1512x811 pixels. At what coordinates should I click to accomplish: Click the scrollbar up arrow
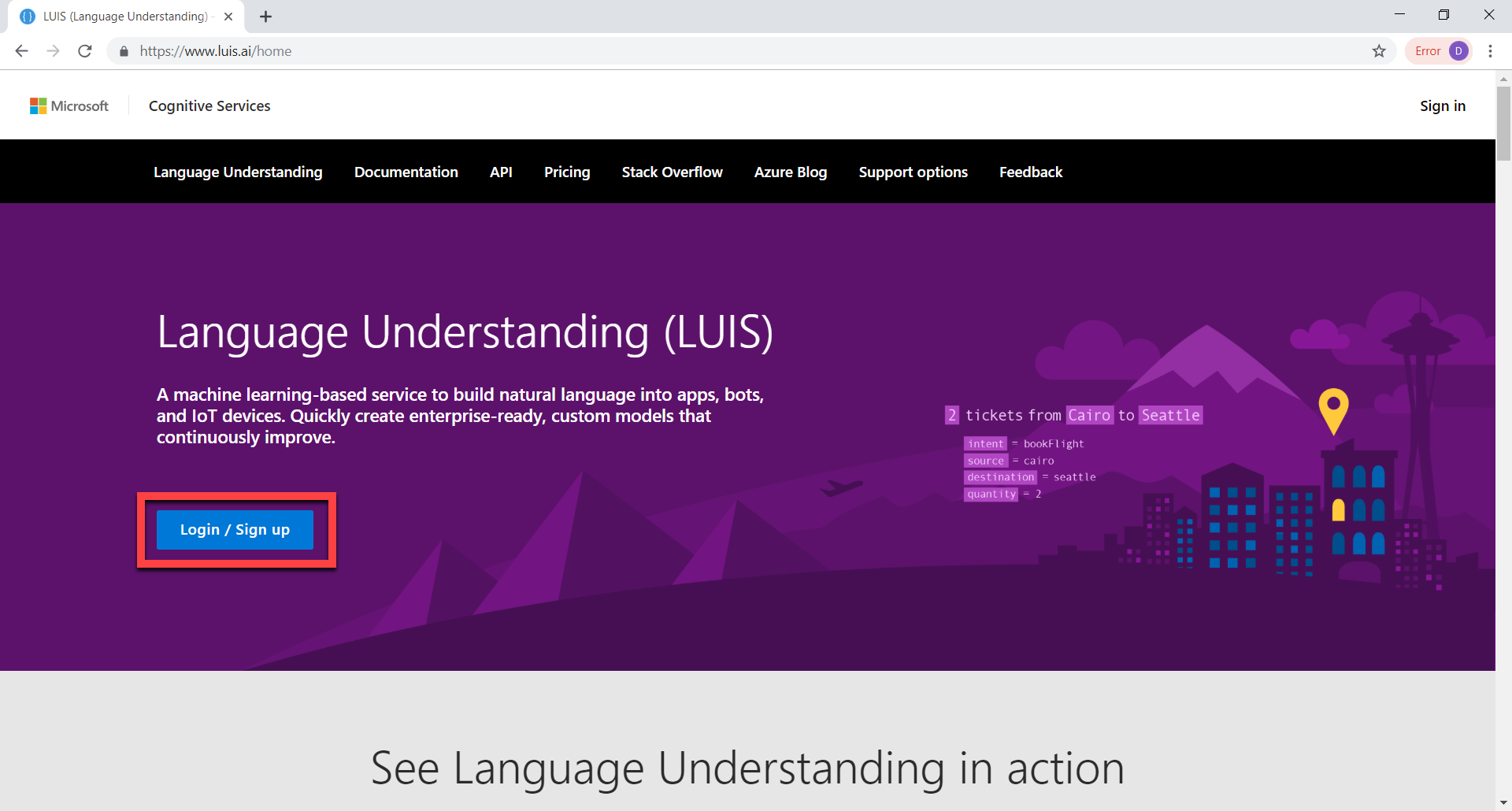point(1503,78)
